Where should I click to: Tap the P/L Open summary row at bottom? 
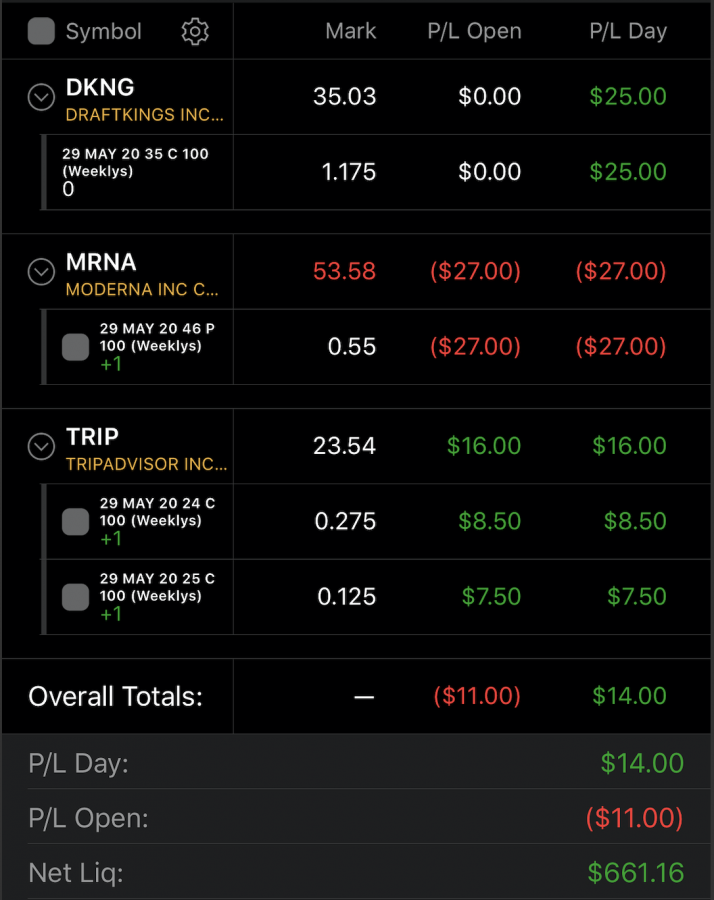click(356, 817)
